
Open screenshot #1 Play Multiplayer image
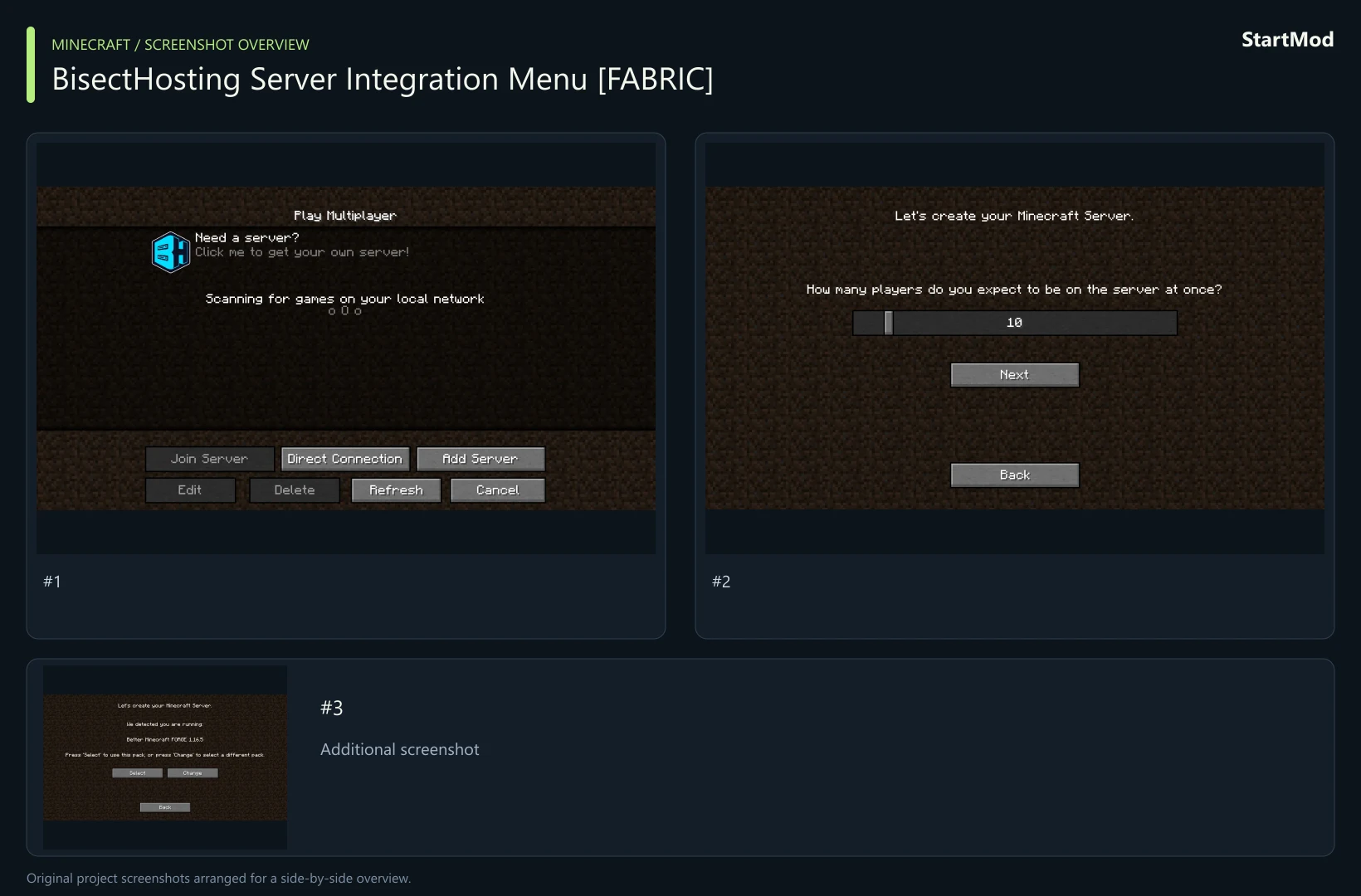tap(346, 348)
